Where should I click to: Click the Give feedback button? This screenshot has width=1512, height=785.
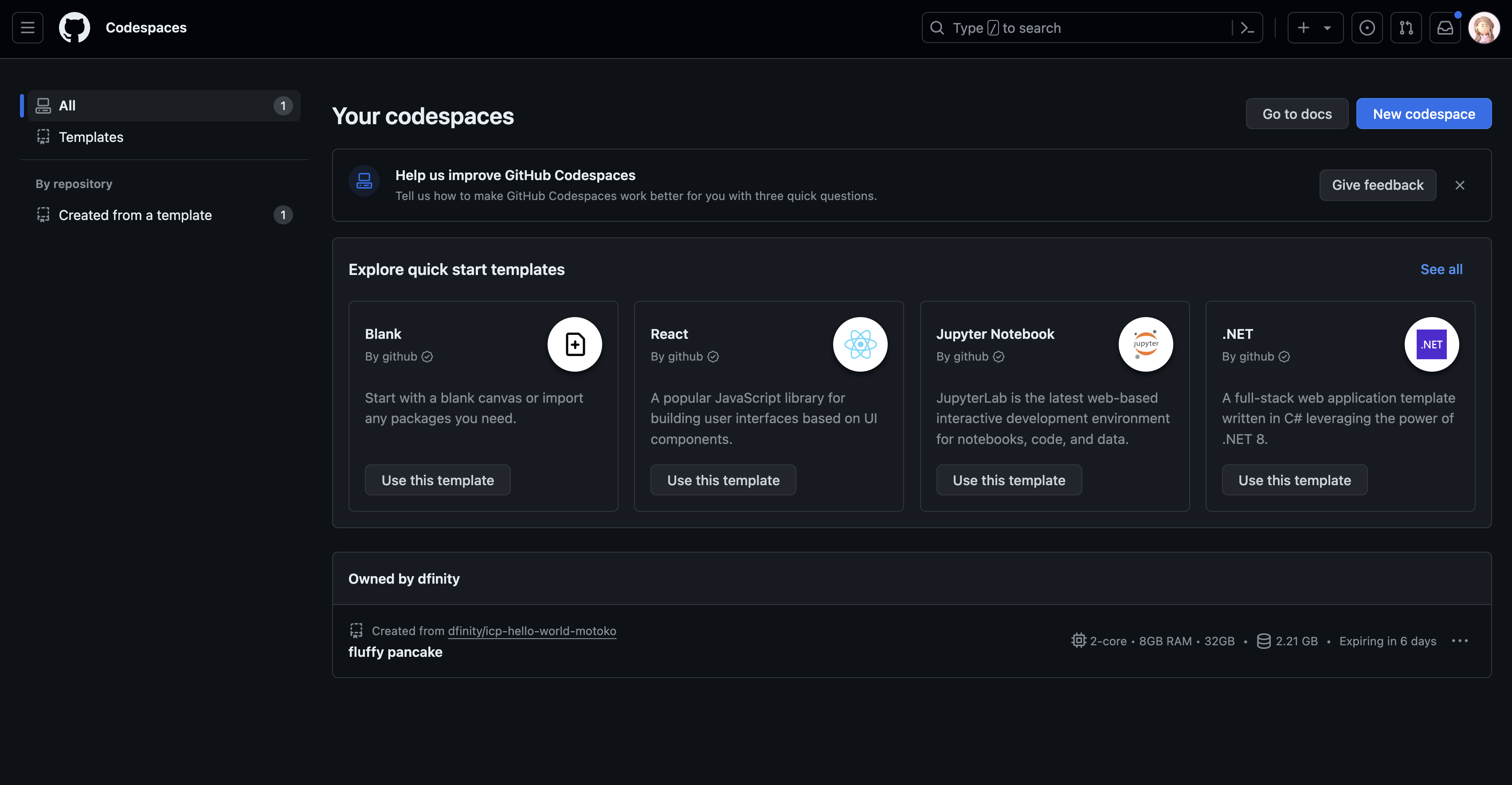1378,185
